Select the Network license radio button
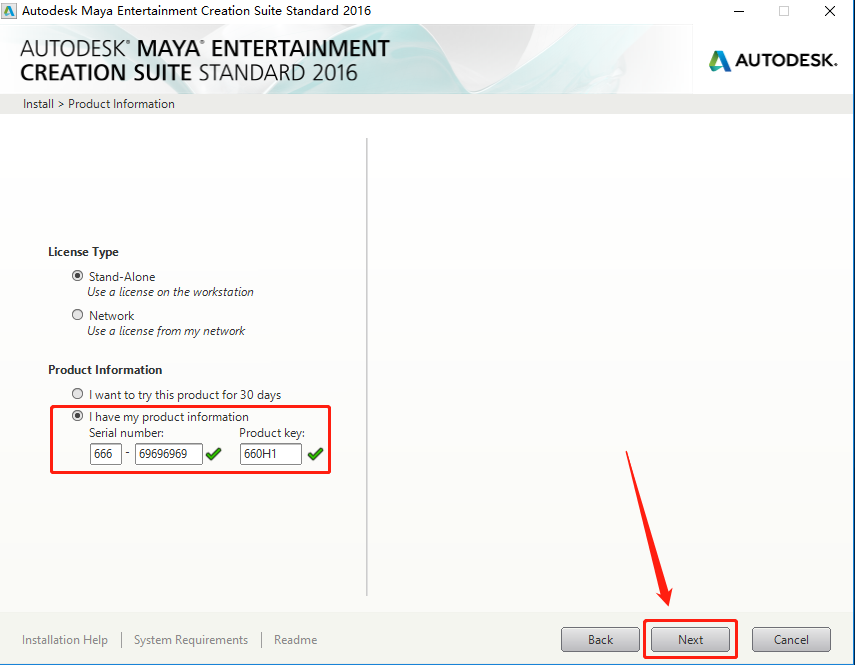This screenshot has width=855, height=665. (x=77, y=315)
